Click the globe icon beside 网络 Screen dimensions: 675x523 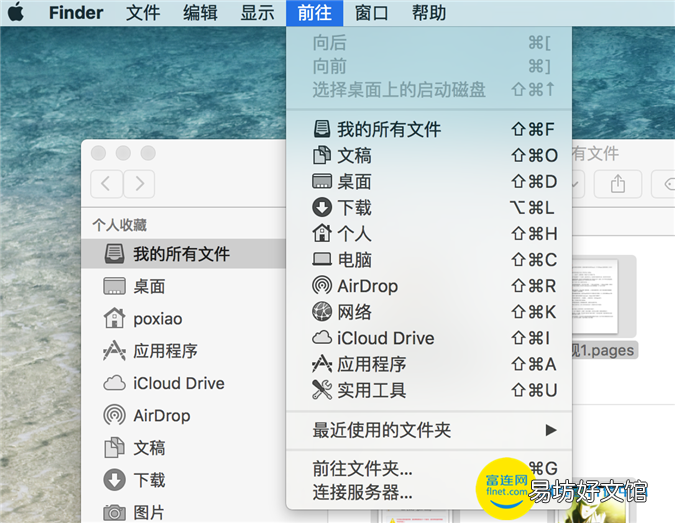pos(322,312)
